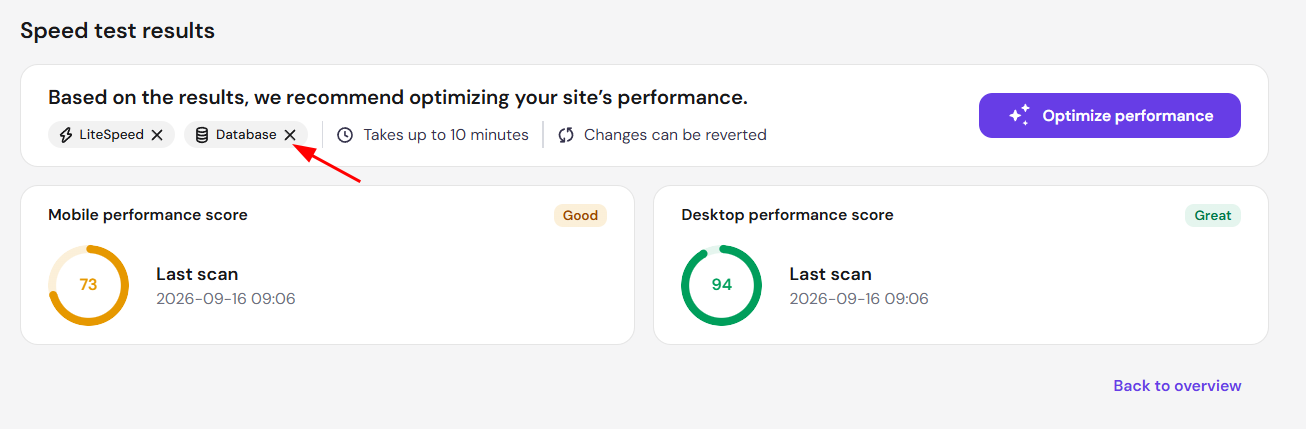Click the LiteSpeed lightning bolt icon
Screen dimensions: 1306x429
66,135
